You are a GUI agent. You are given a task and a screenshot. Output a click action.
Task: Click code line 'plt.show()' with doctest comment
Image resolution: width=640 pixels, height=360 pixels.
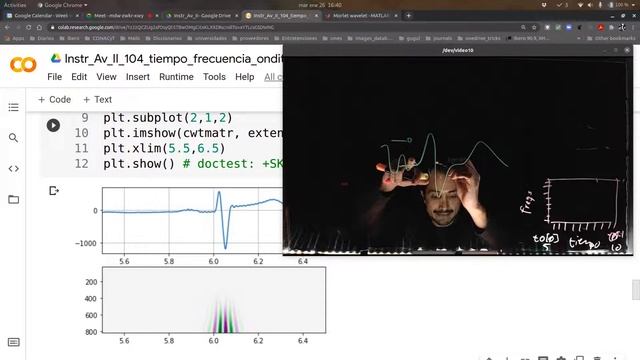[x=193, y=164]
